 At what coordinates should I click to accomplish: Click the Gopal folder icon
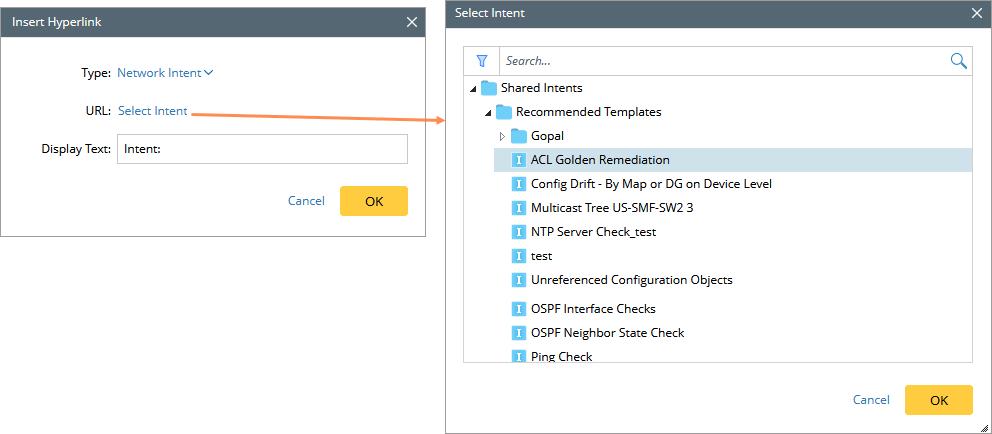(519, 136)
